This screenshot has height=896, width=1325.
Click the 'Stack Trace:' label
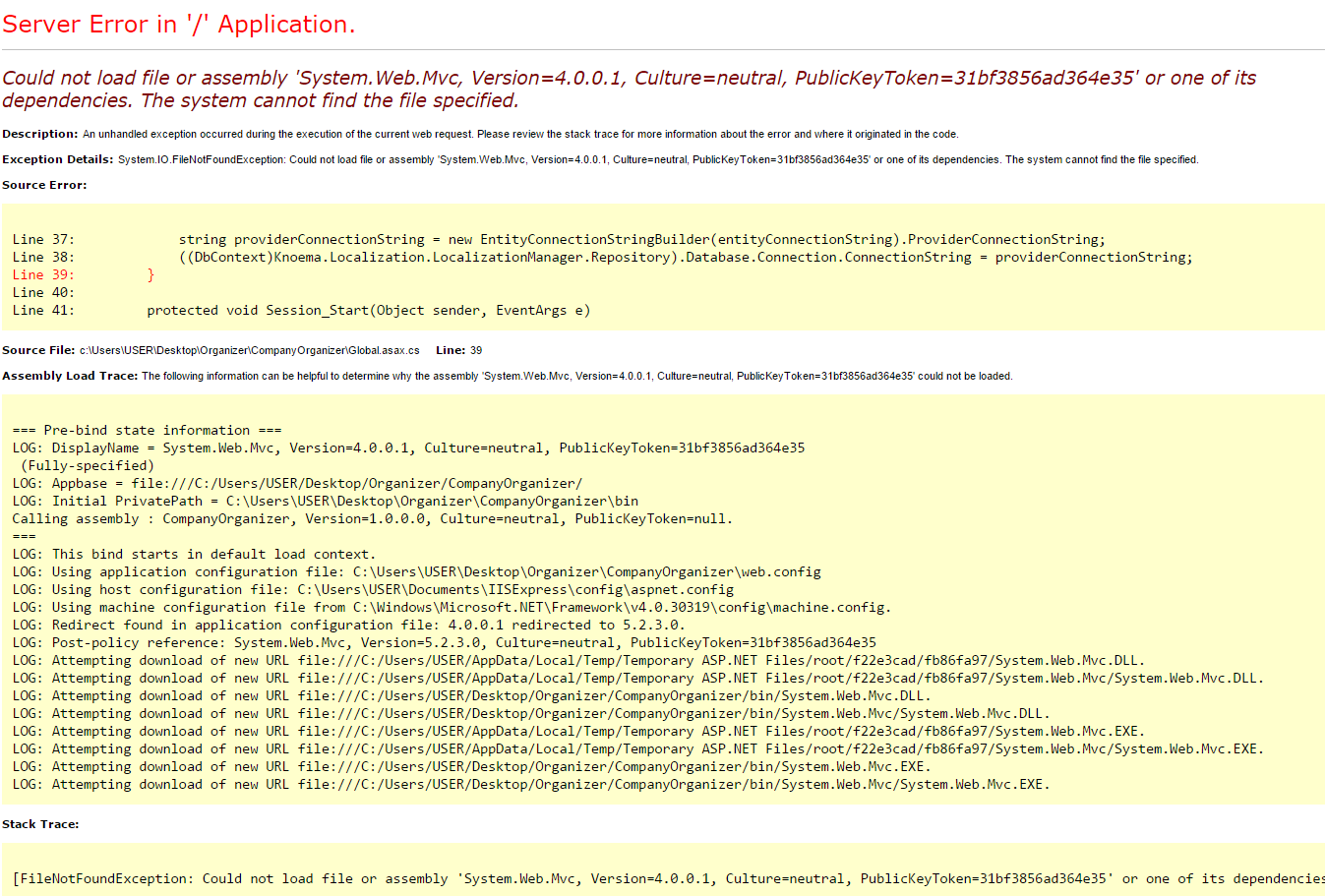pos(40,824)
